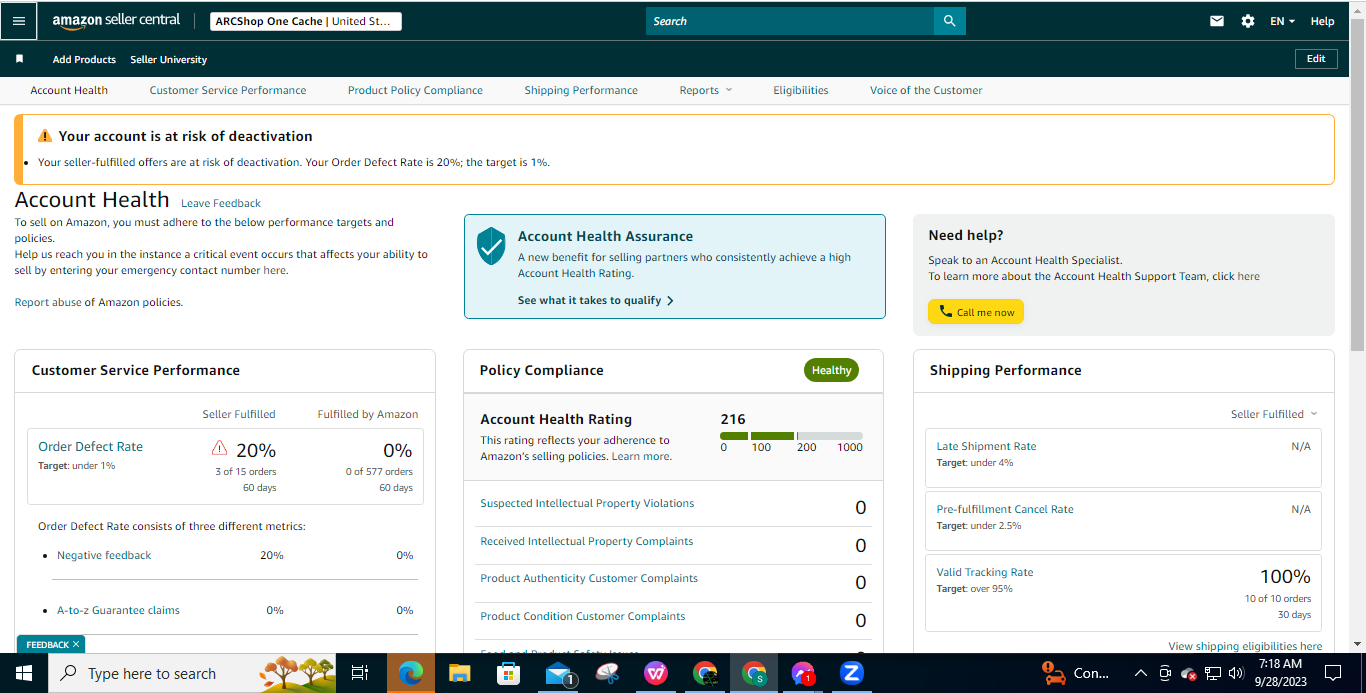Open the settings gear icon
The image size is (1366, 693).
[1247, 21]
